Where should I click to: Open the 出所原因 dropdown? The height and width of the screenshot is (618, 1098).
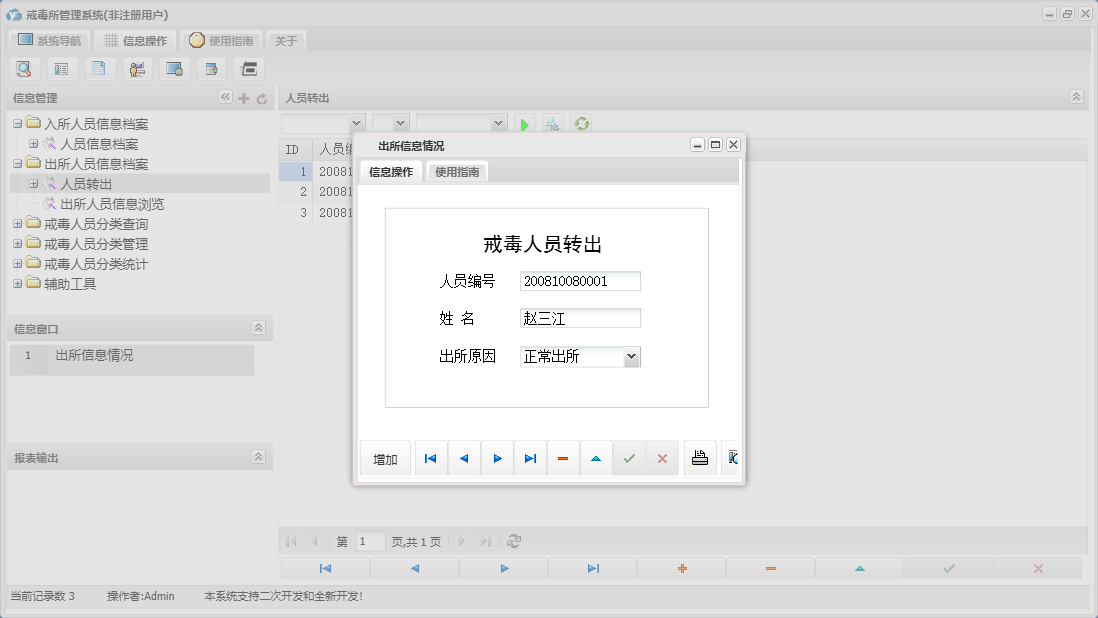pos(632,355)
